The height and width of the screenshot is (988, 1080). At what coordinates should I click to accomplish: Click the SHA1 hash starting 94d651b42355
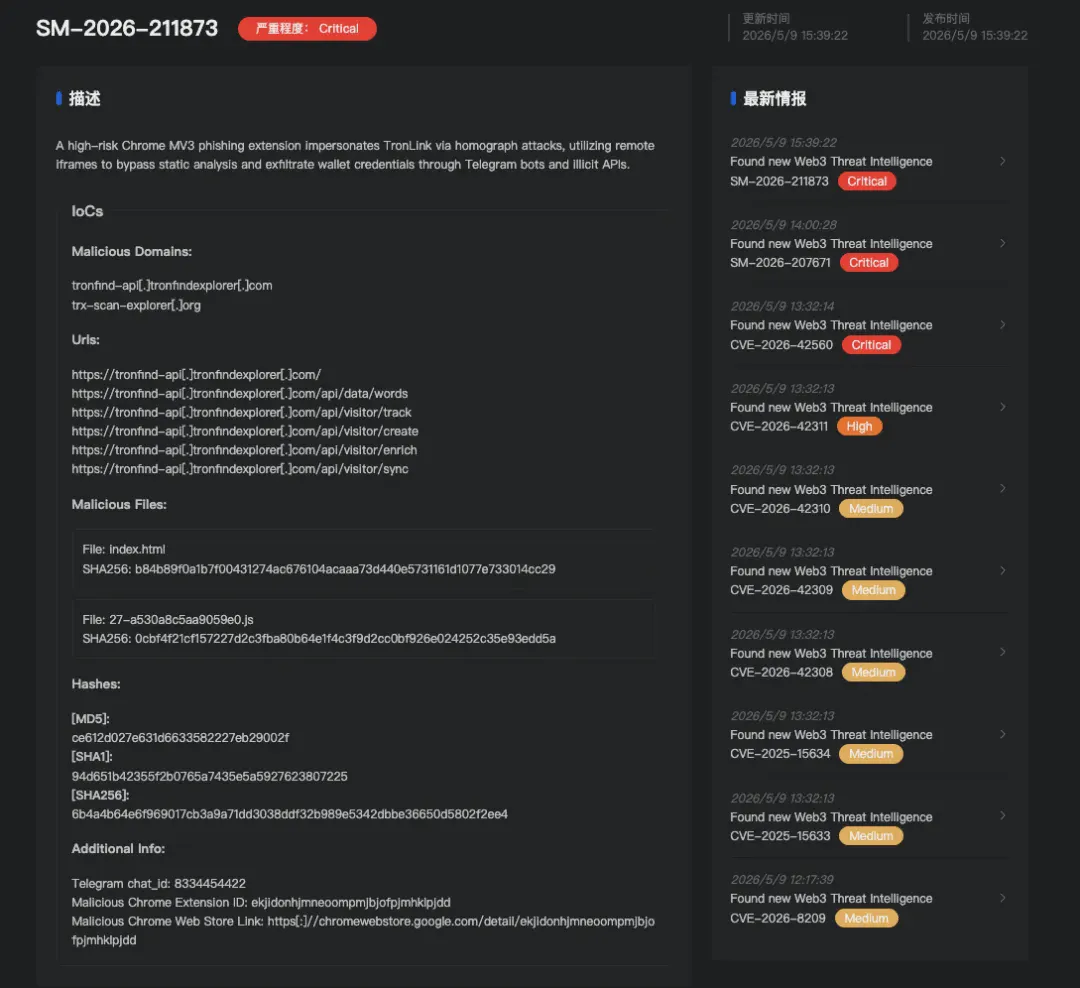(209, 776)
